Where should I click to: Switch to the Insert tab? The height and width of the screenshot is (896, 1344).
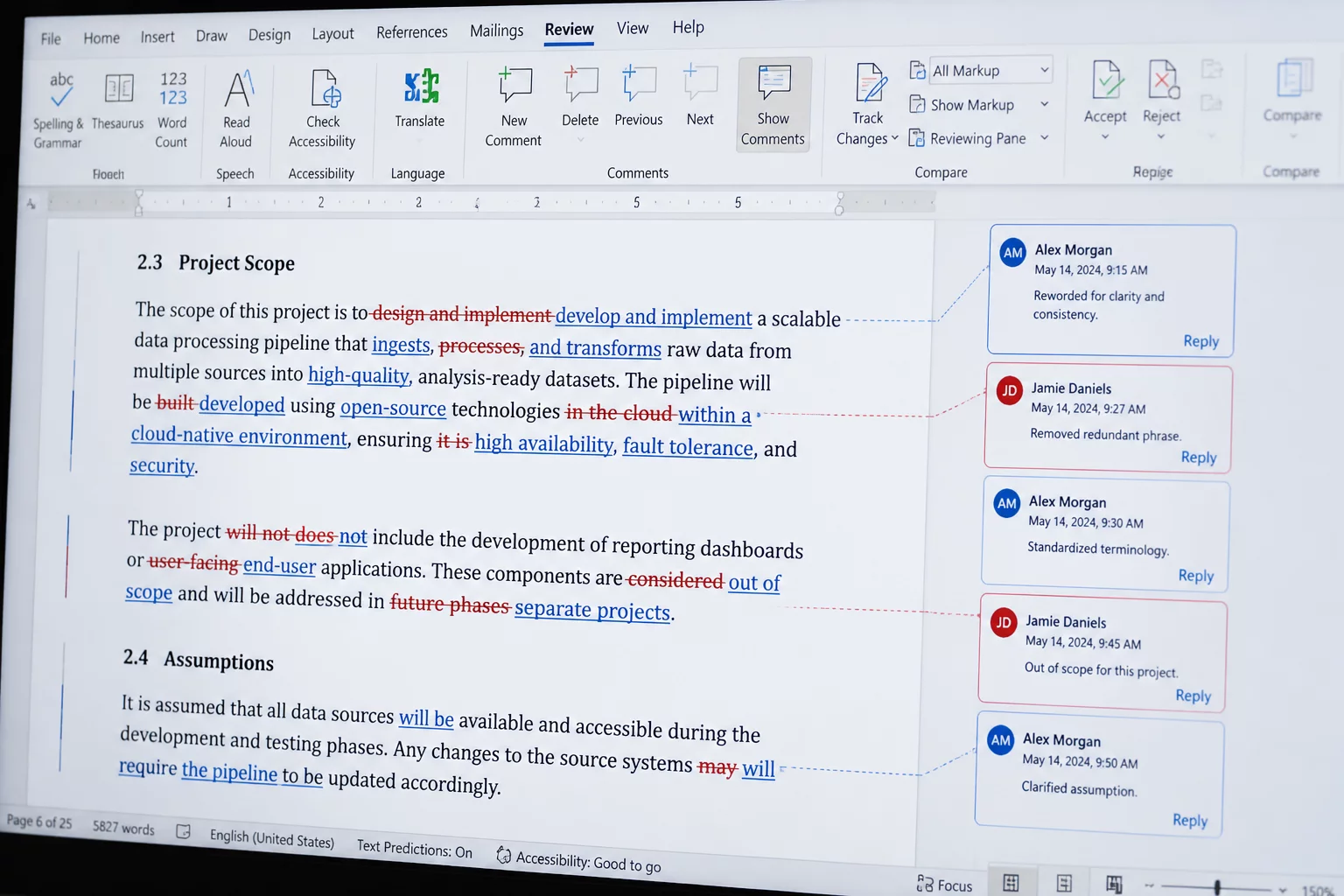pyautogui.click(x=157, y=37)
